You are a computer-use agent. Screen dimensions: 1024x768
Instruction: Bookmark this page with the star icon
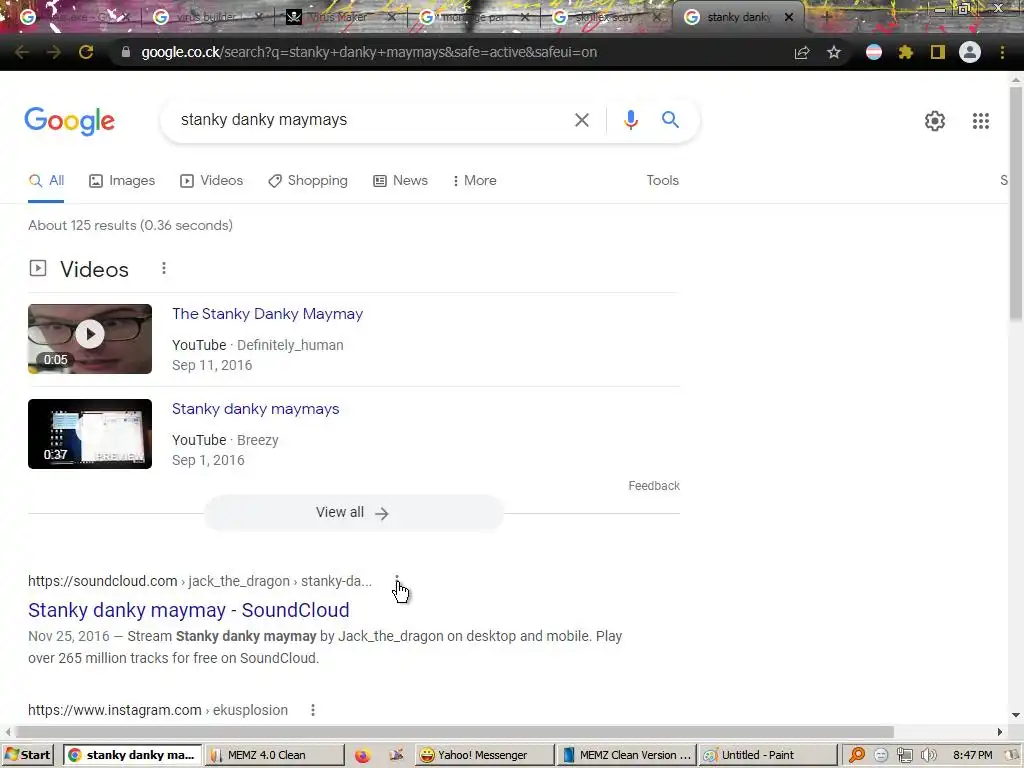pos(833,52)
